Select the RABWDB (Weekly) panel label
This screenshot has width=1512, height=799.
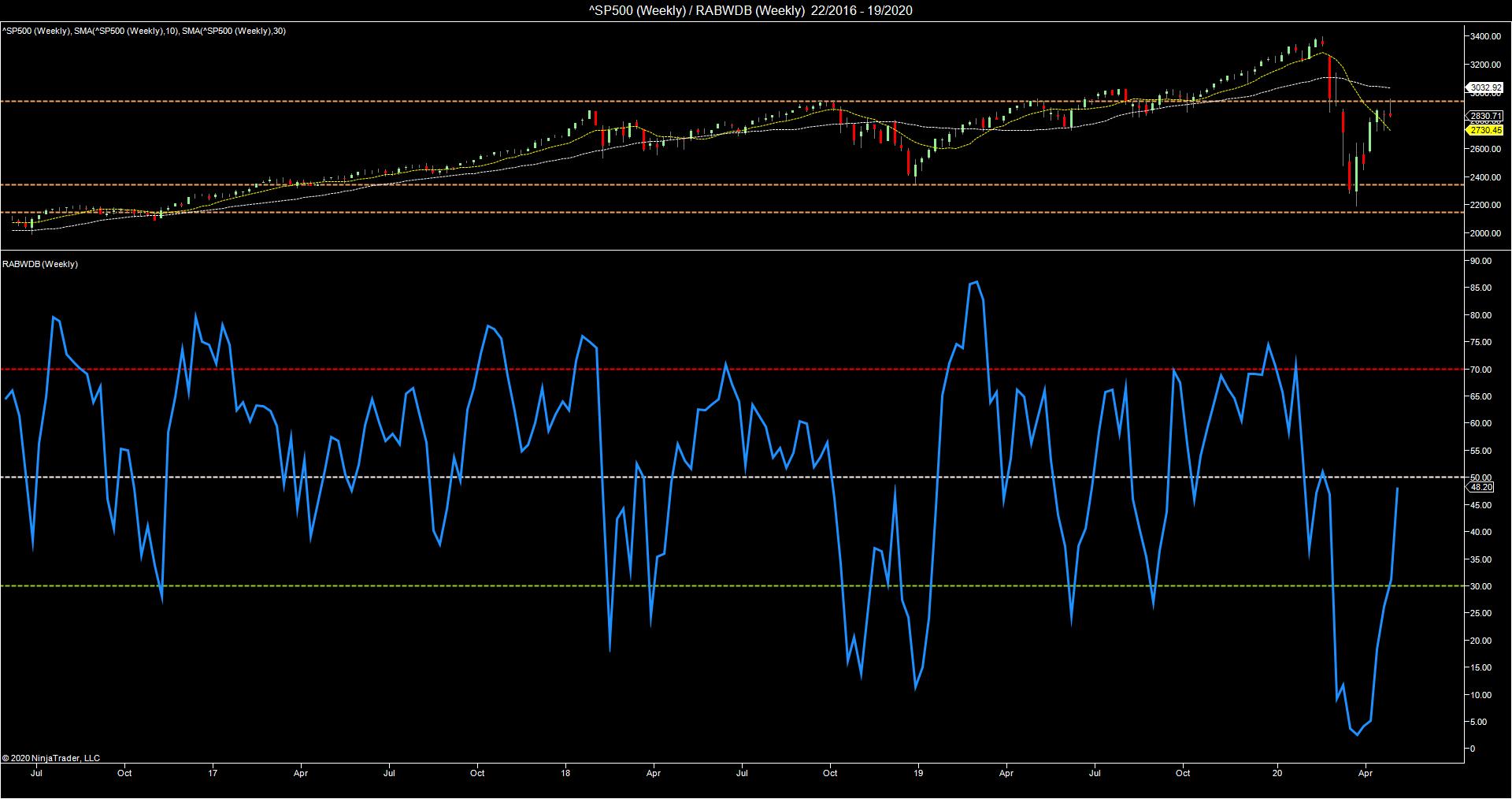(x=40, y=264)
